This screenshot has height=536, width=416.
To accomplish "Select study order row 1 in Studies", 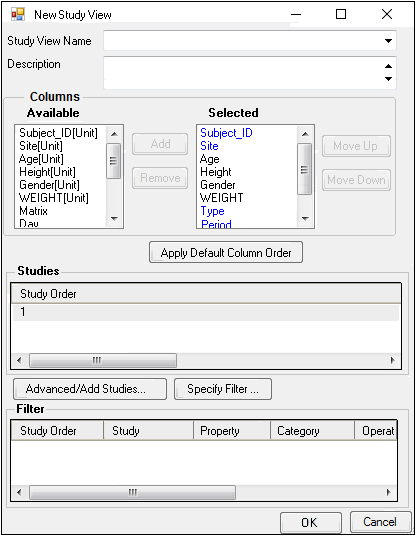I will [x=205, y=312].
